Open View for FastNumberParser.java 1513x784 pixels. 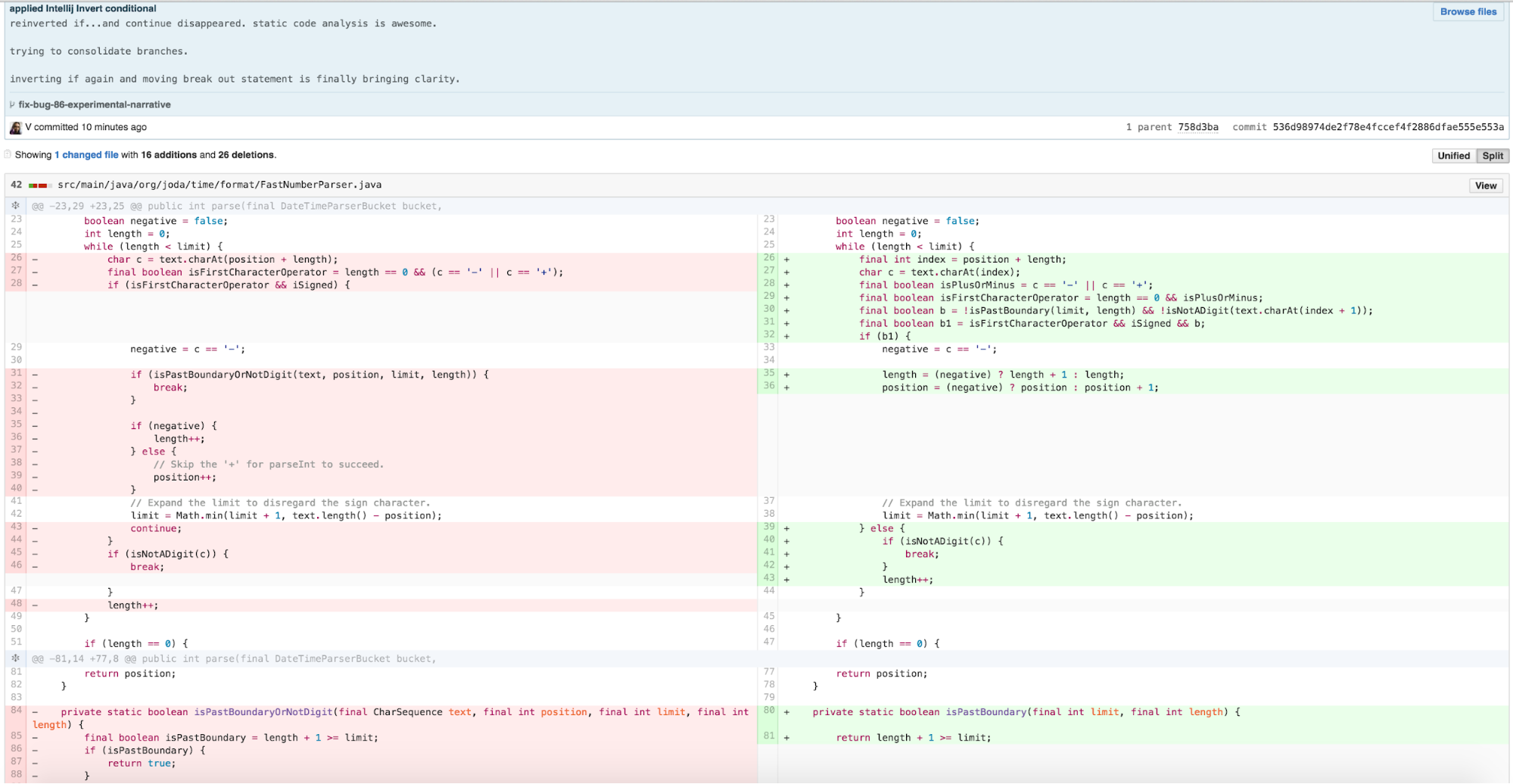pos(1485,186)
